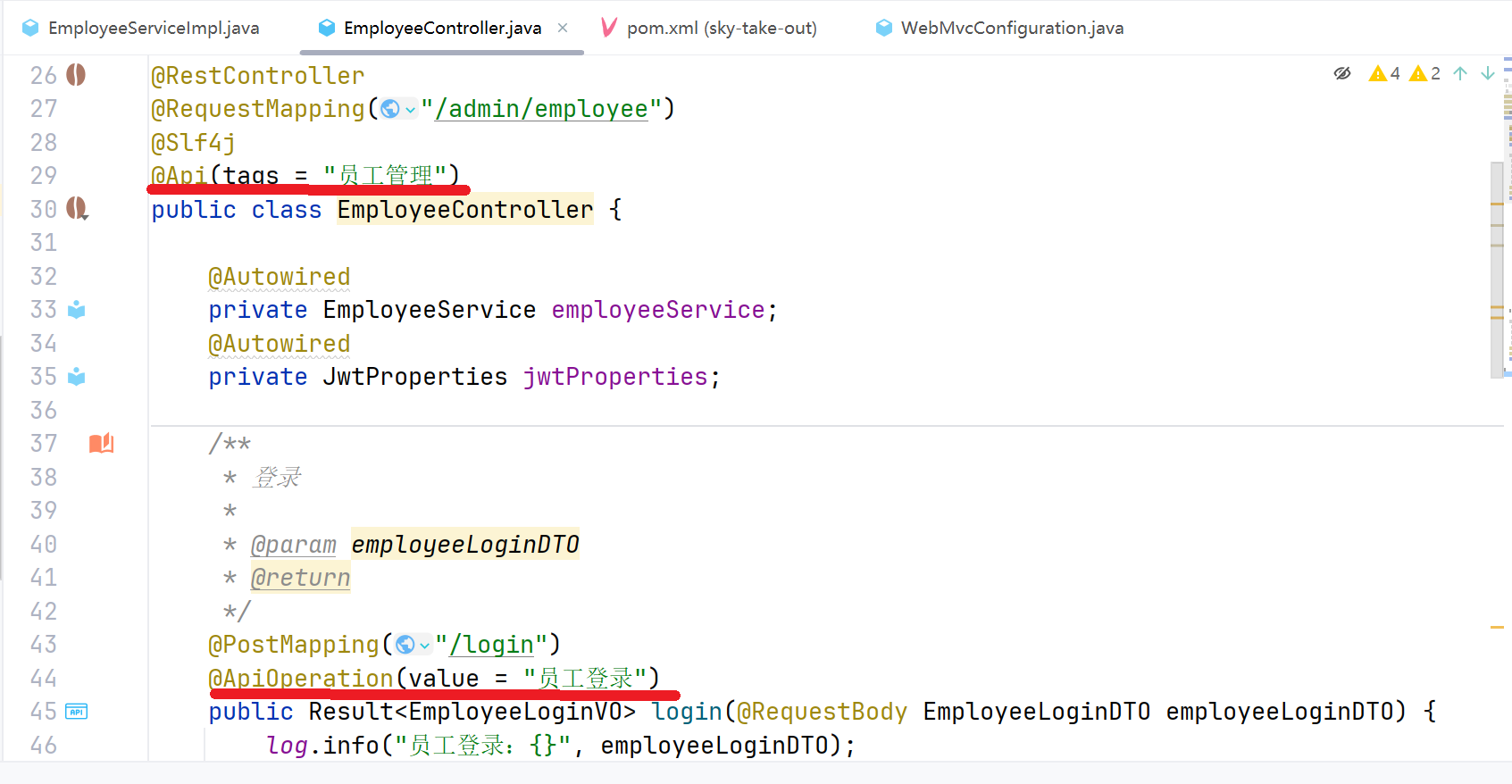Click the autowired dependency icon on line 33
This screenshot has height=784, width=1512.
tap(77, 310)
